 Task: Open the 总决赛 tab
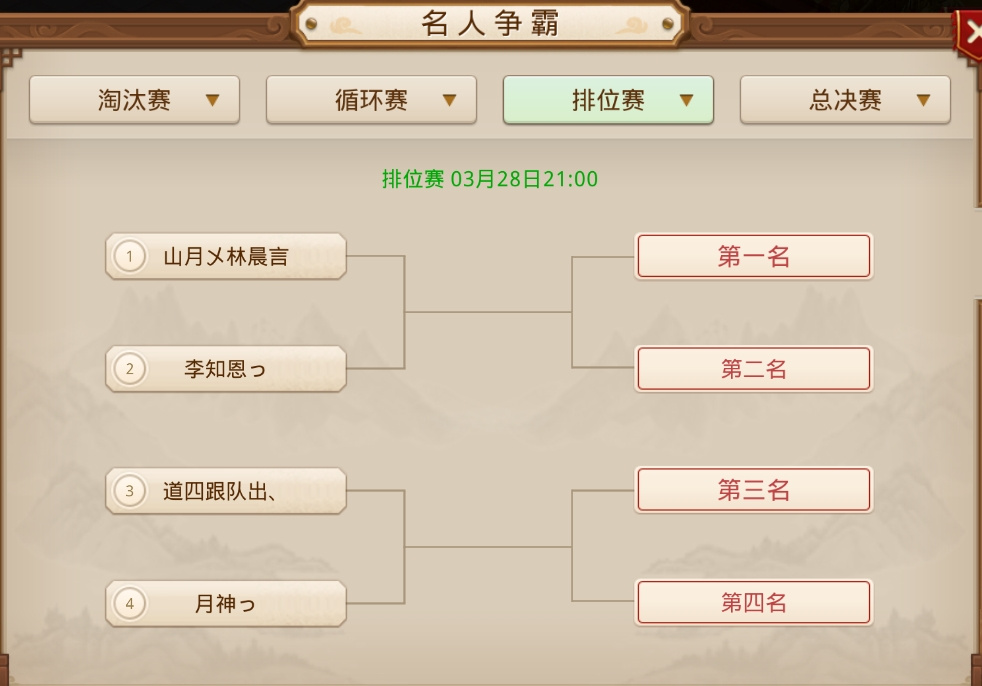[845, 100]
